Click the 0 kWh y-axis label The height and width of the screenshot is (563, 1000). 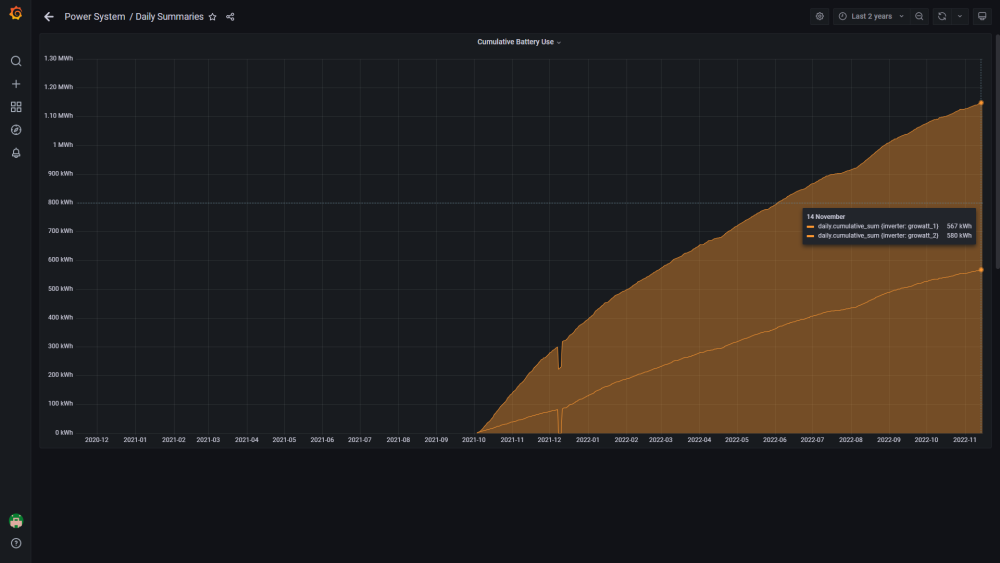64,432
